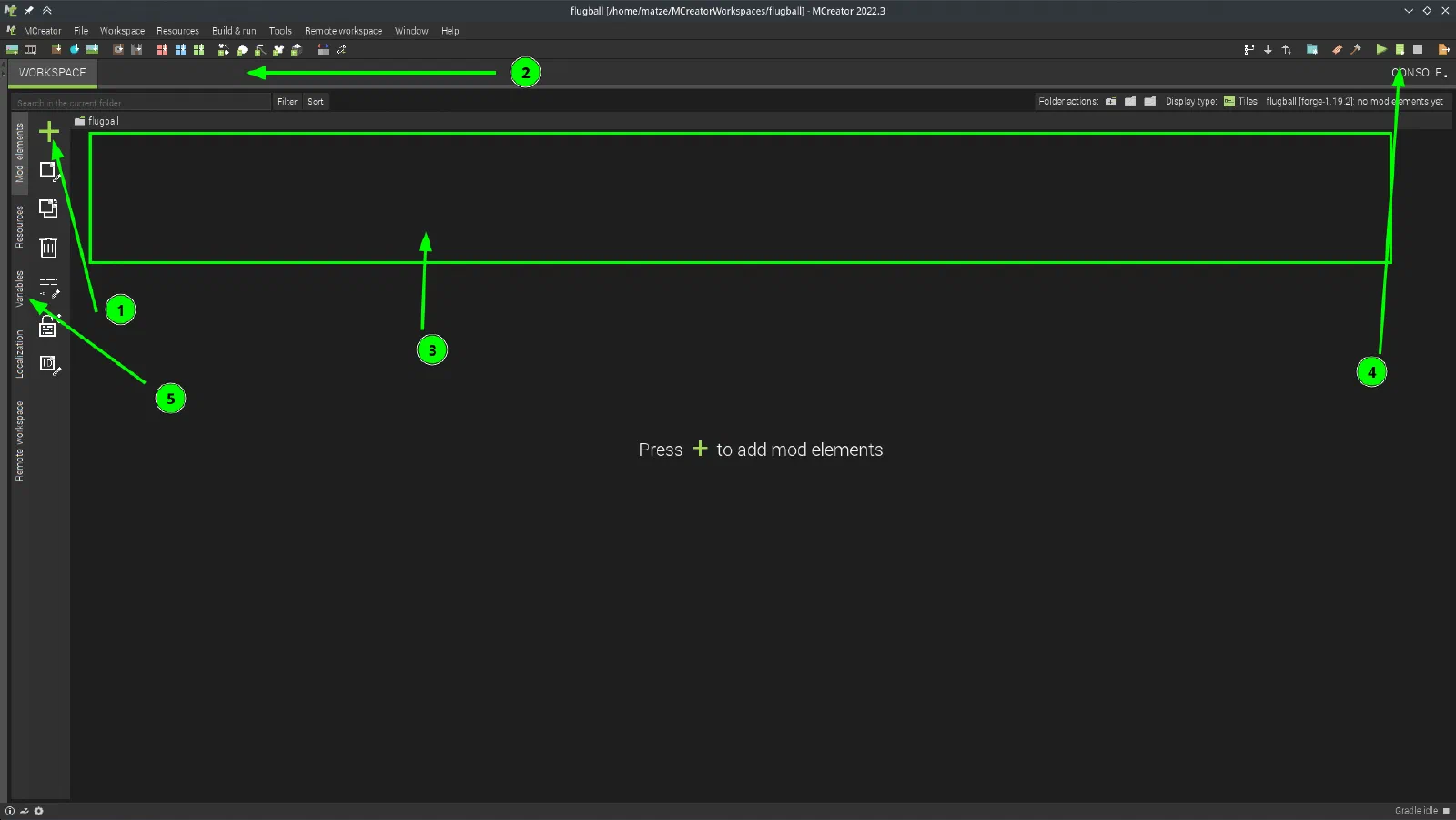Open the Remote workspace menu

coord(343,31)
